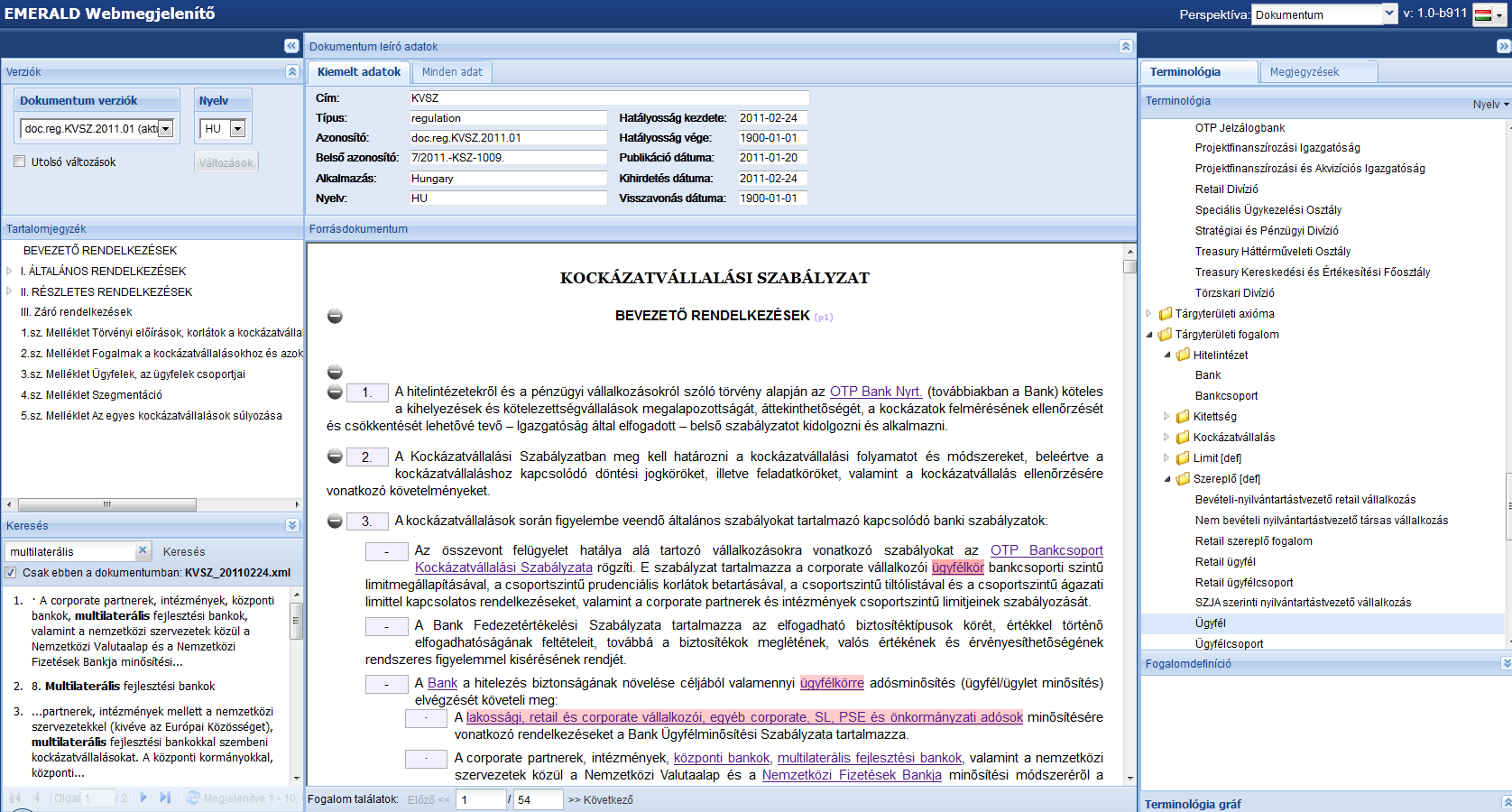Refresh search results list
The width and height of the screenshot is (1512, 812).
[x=193, y=798]
